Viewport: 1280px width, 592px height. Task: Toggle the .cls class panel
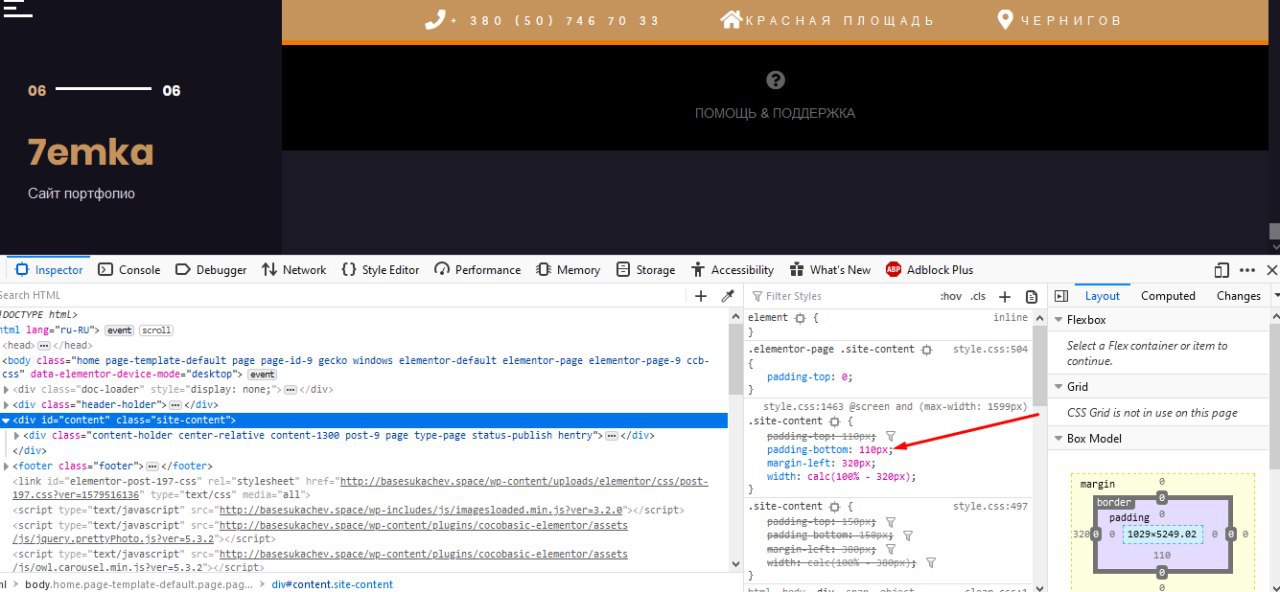[978, 296]
